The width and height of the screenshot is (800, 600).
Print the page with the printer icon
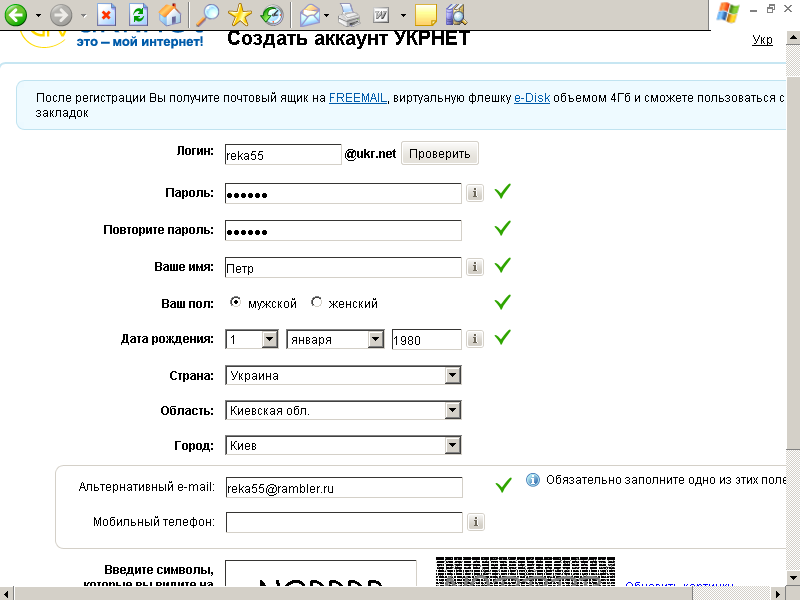(349, 15)
